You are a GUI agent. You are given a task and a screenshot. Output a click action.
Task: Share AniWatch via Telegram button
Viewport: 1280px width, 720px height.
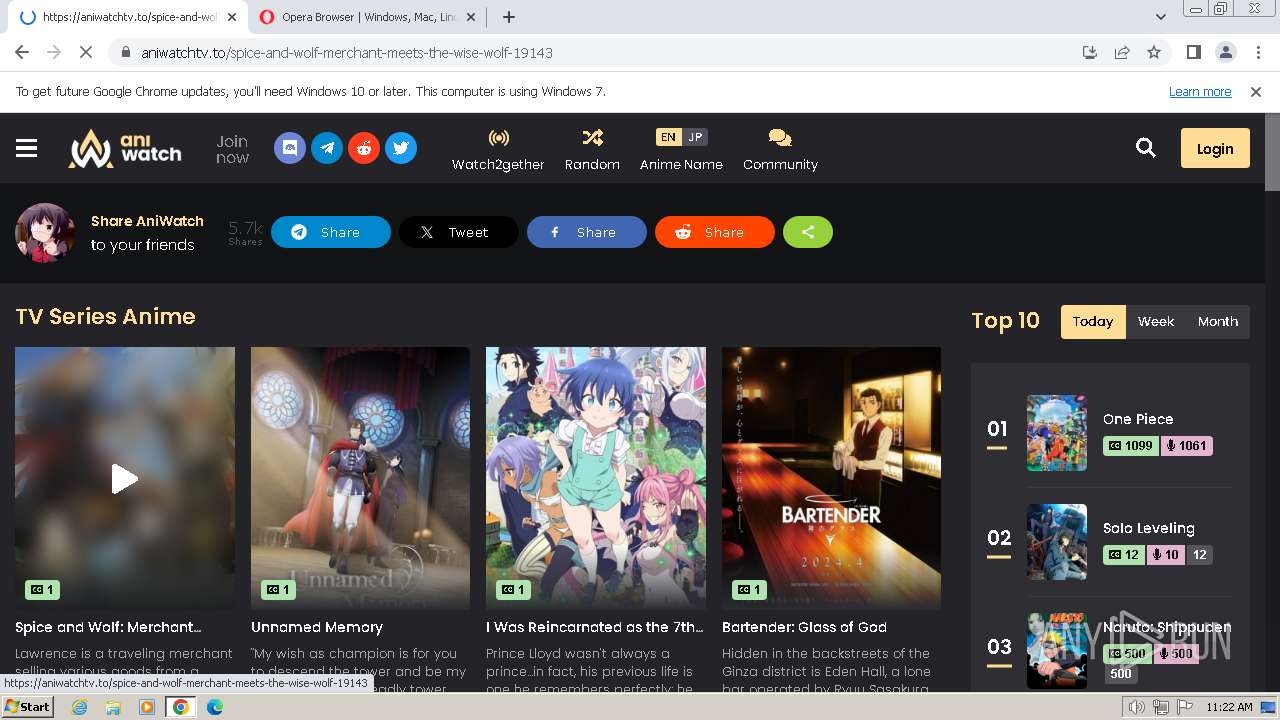331,232
